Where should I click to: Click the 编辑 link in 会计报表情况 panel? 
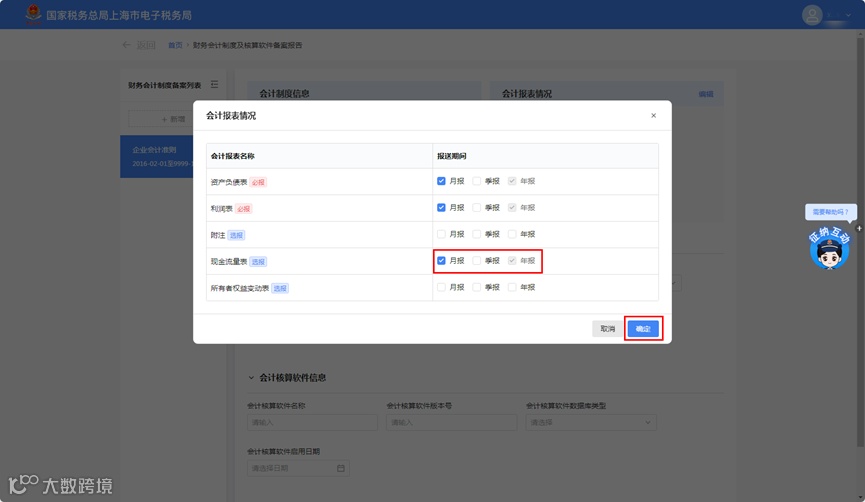click(x=706, y=94)
